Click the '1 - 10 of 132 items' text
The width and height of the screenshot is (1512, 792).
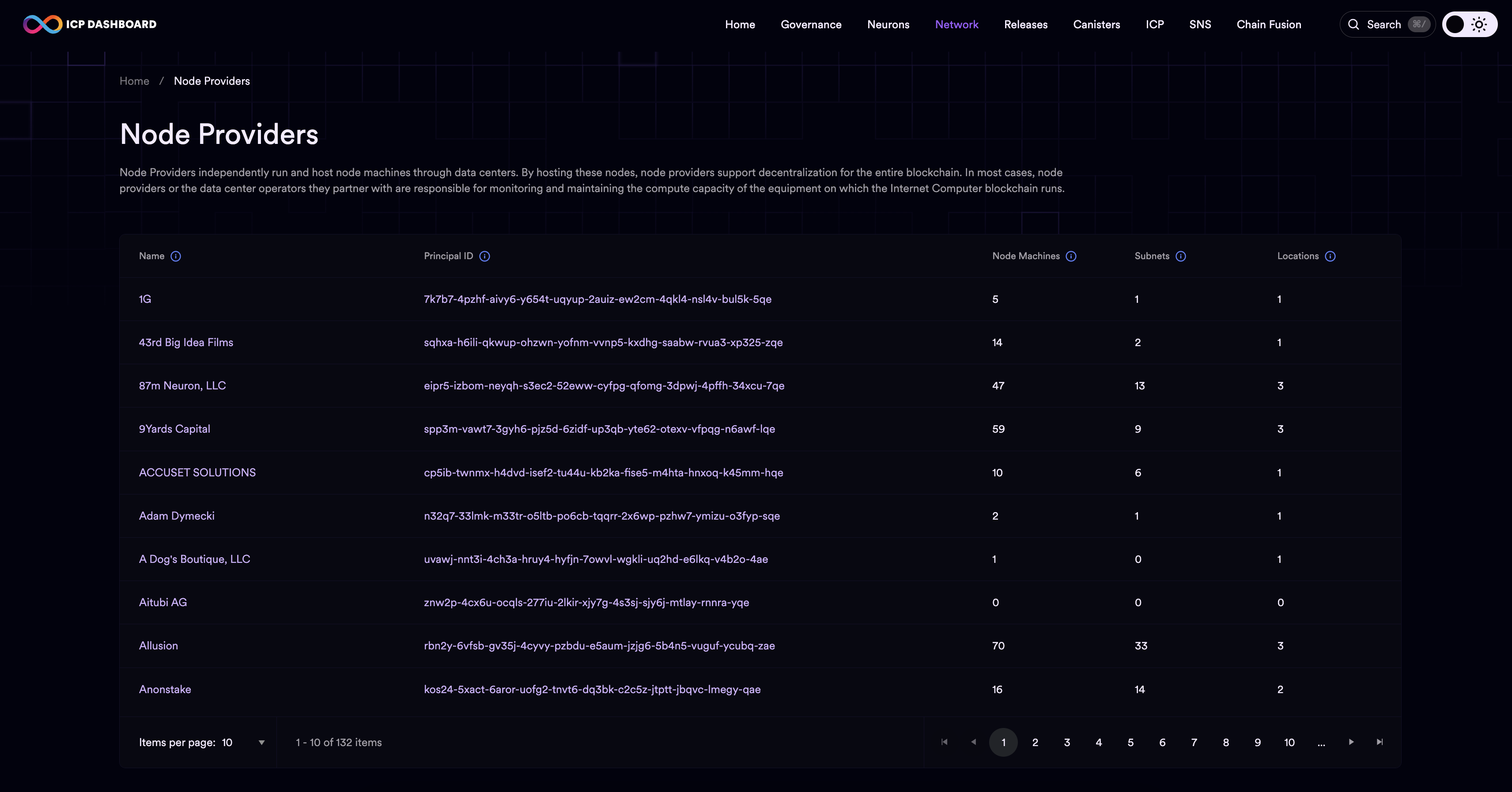click(339, 743)
